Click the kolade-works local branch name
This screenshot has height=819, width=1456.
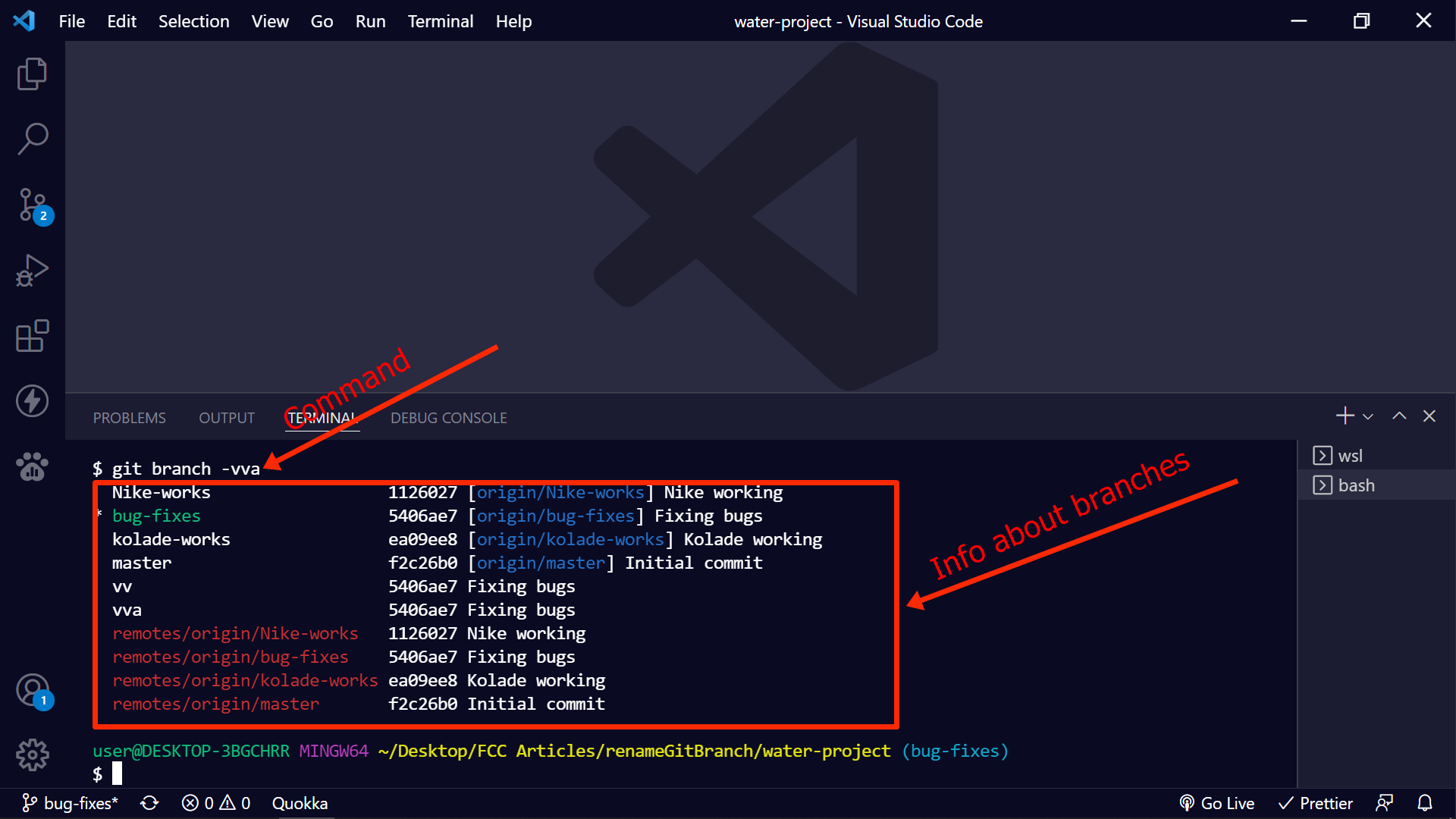(x=171, y=540)
